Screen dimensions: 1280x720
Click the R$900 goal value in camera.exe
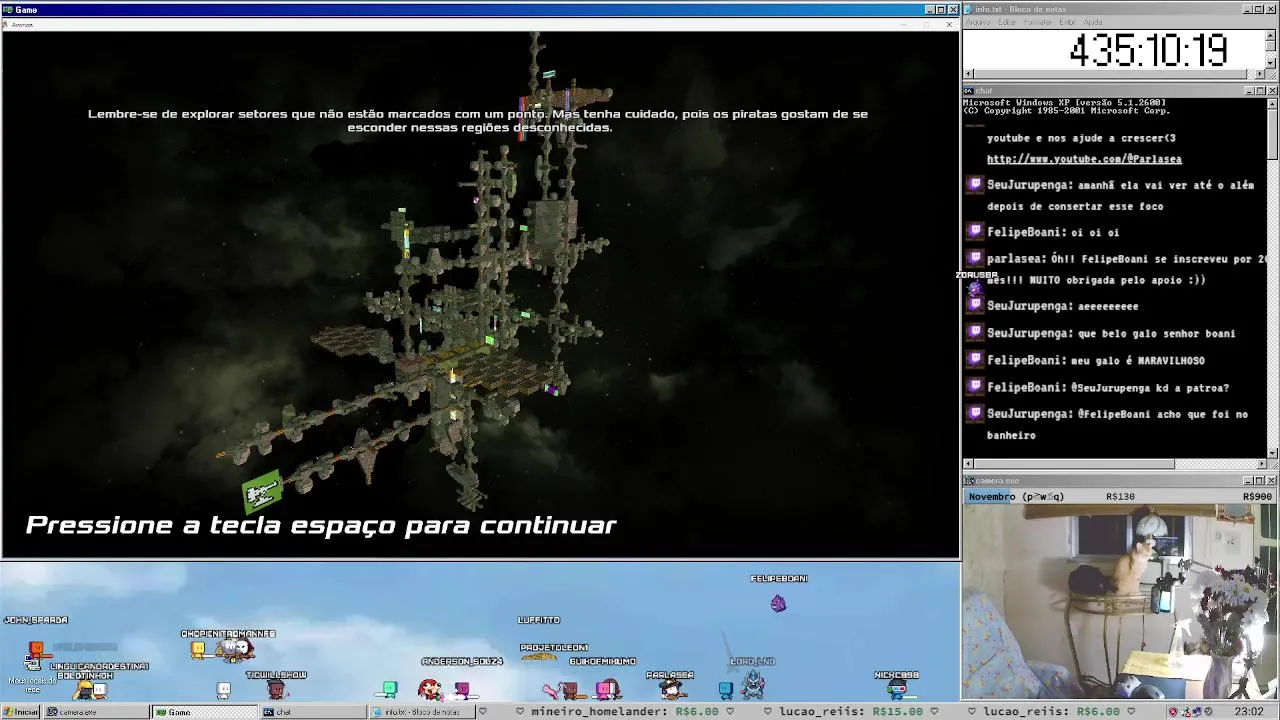[x=1257, y=496]
